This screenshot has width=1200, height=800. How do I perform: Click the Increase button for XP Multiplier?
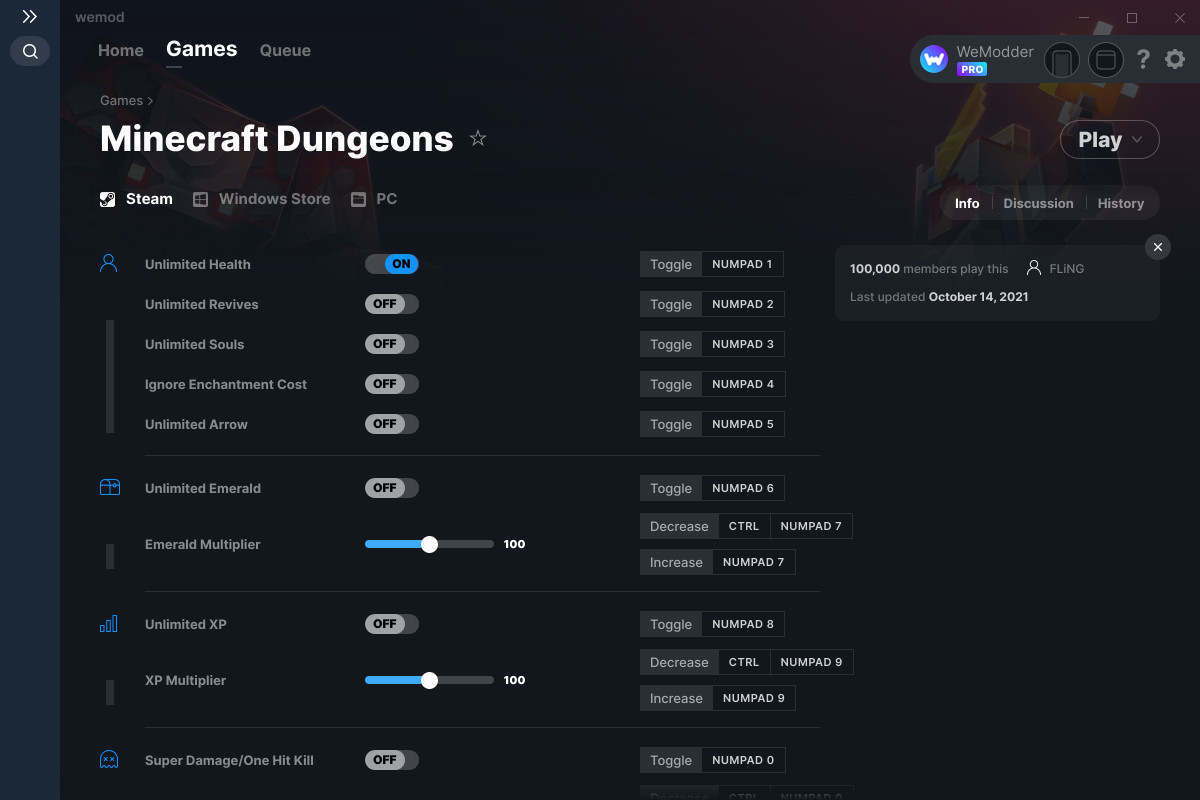pyautogui.click(x=676, y=698)
